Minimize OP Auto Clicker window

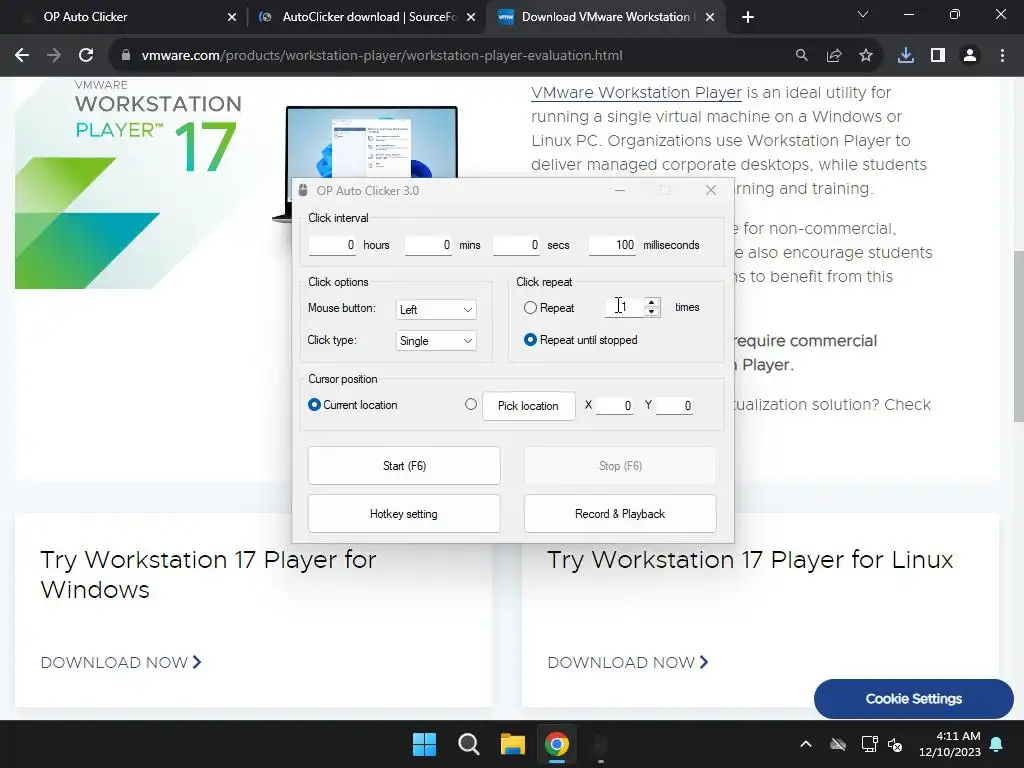pos(620,190)
